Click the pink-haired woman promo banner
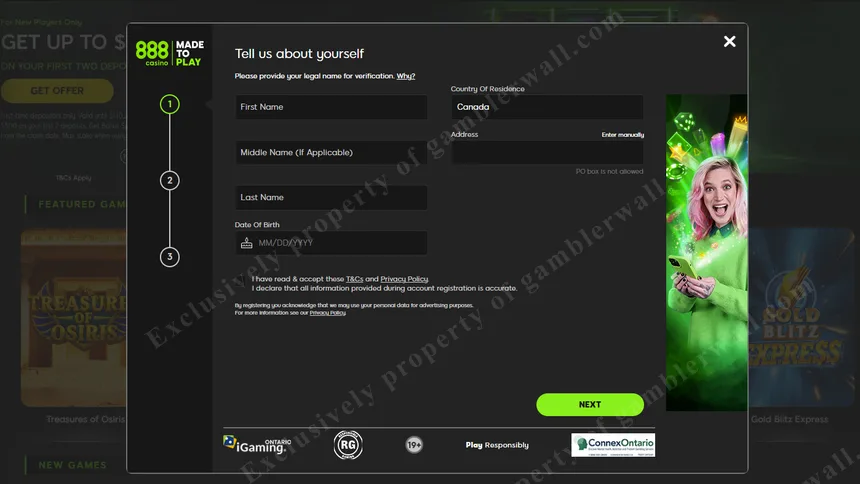Viewport: 860px width, 484px height. point(706,252)
